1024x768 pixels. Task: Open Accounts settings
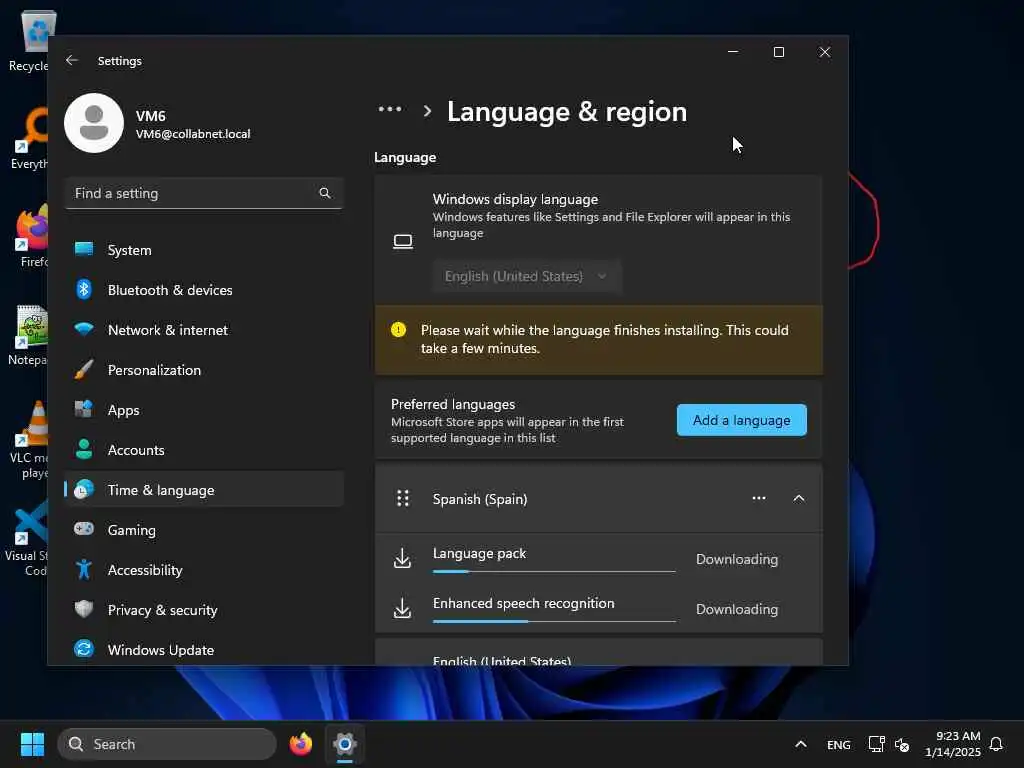204,449
